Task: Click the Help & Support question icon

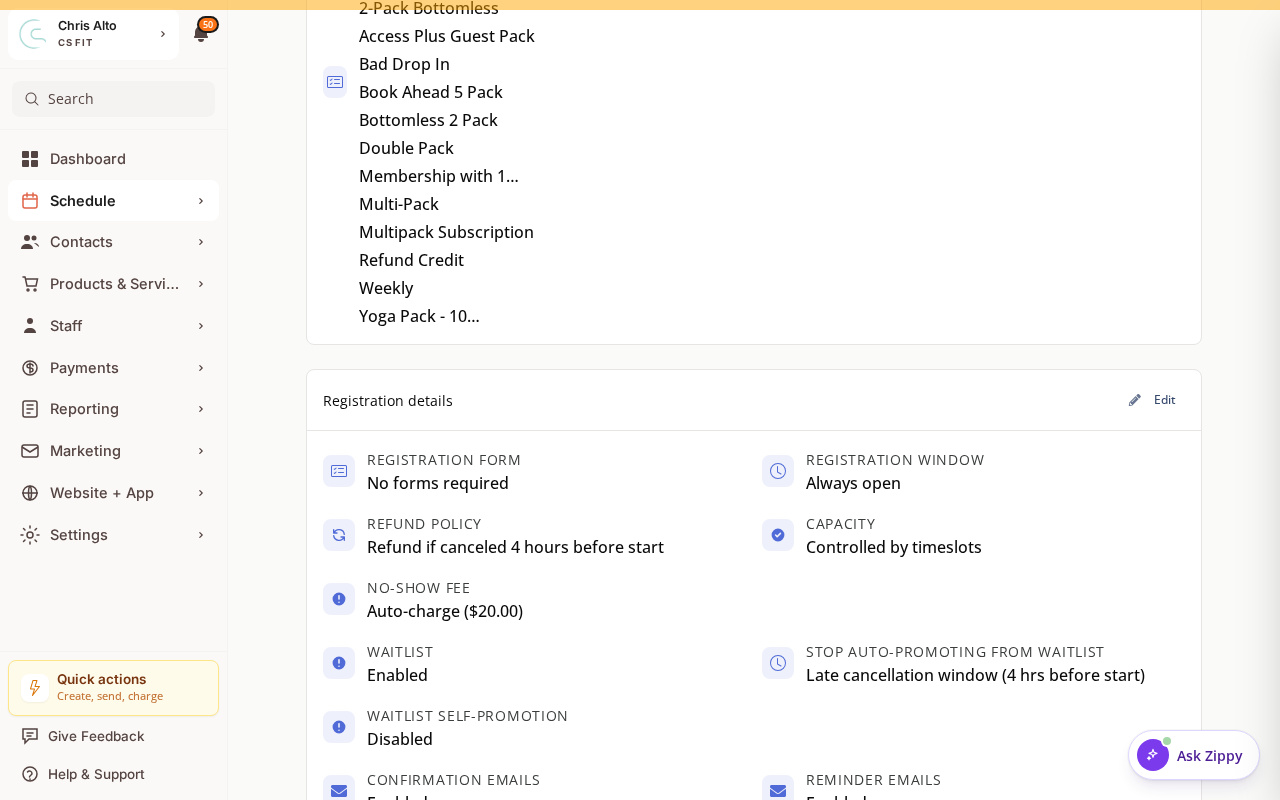Action: click(30, 774)
